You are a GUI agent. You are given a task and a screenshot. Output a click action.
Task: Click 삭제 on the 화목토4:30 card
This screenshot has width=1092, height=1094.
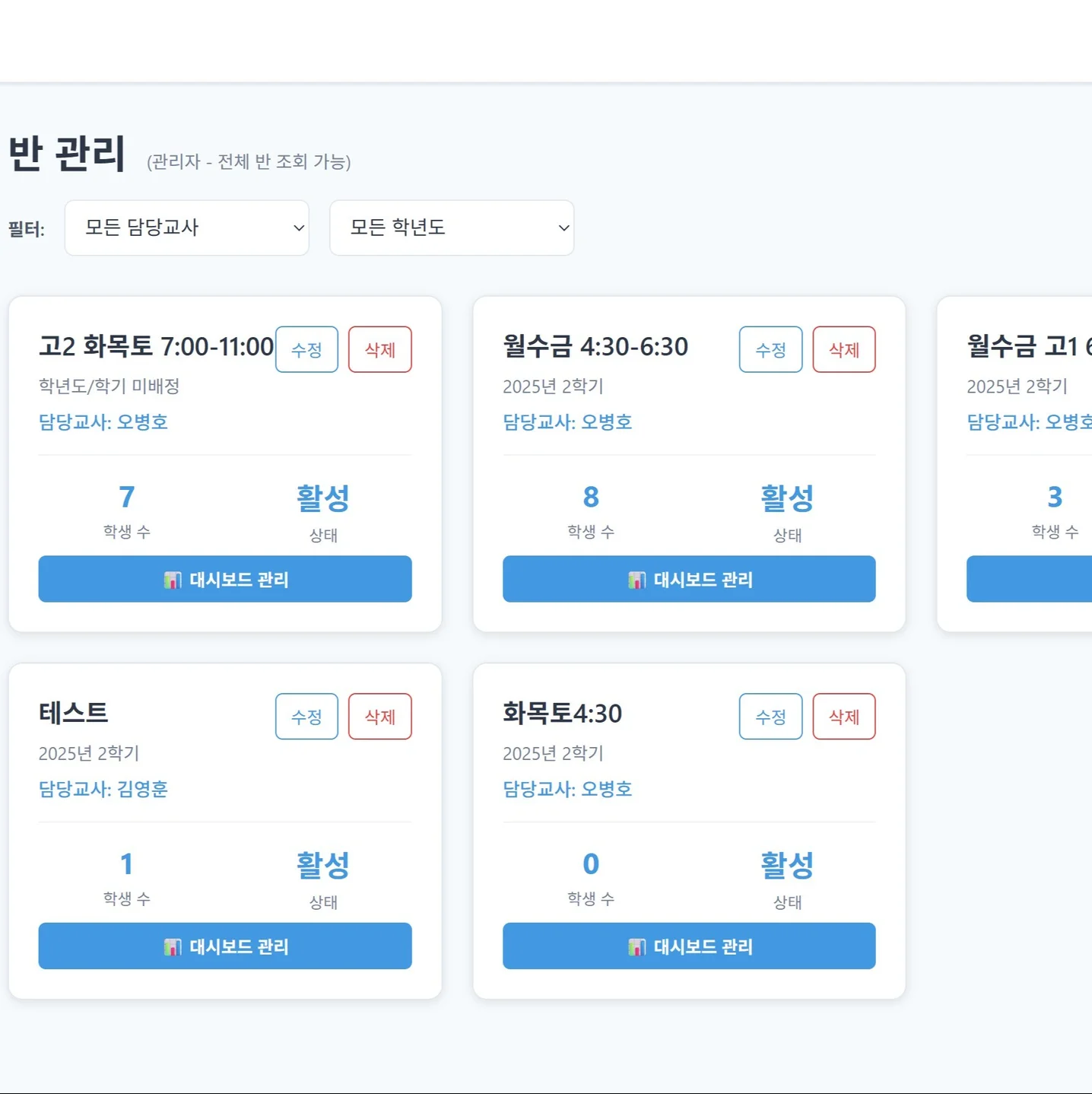[x=844, y=717]
